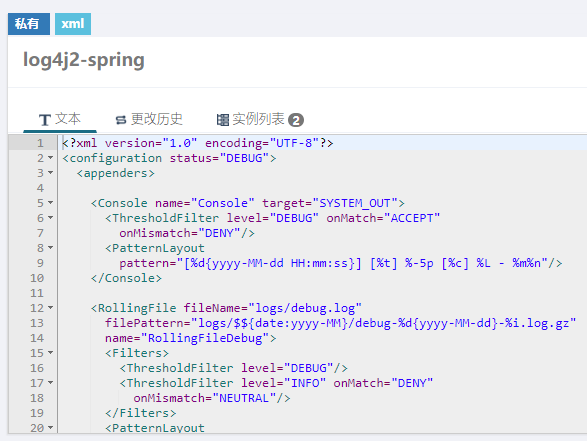
Task: Click the list icon of 实例列表
Action: 222,120
